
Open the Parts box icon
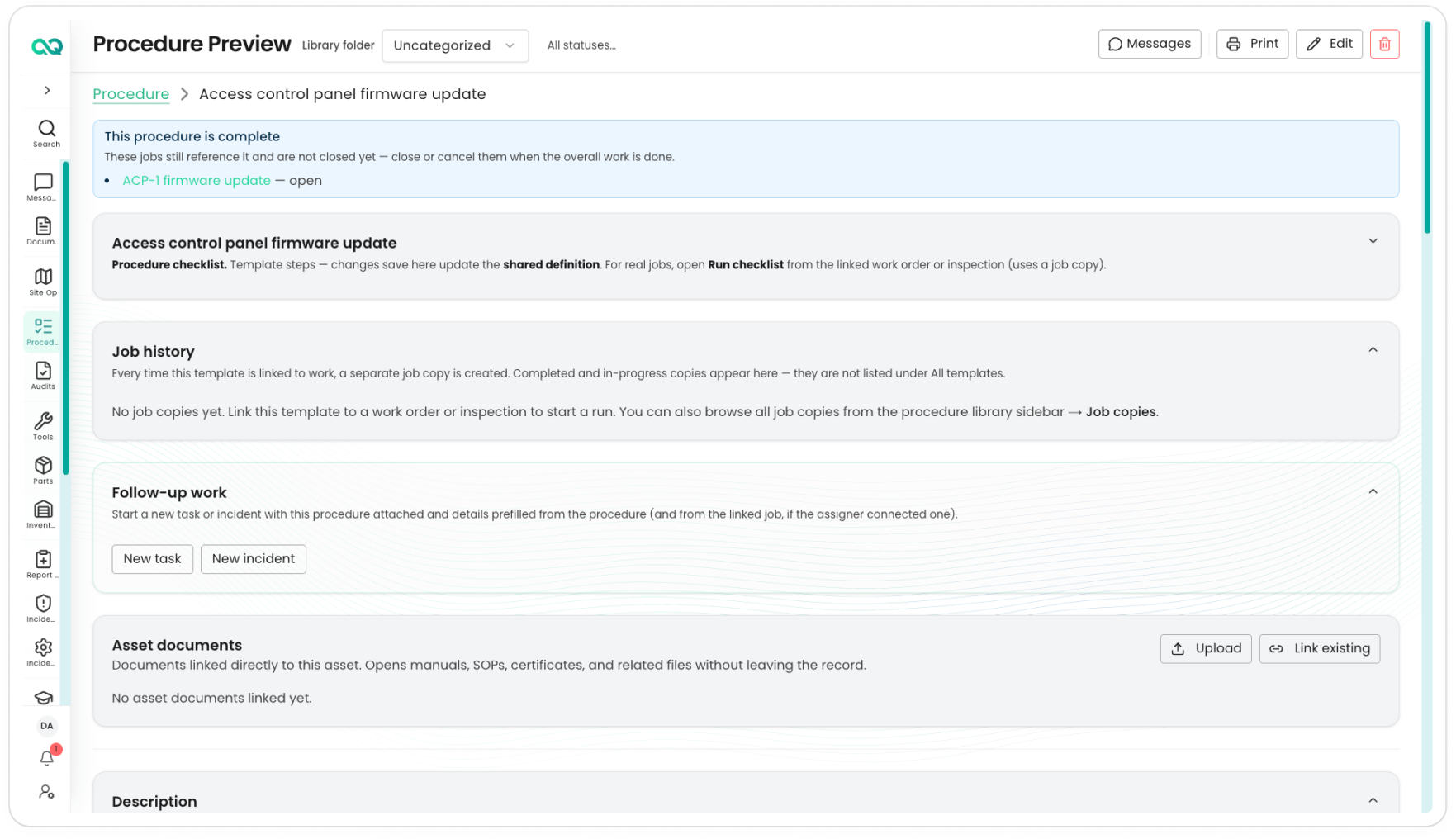tap(43, 471)
